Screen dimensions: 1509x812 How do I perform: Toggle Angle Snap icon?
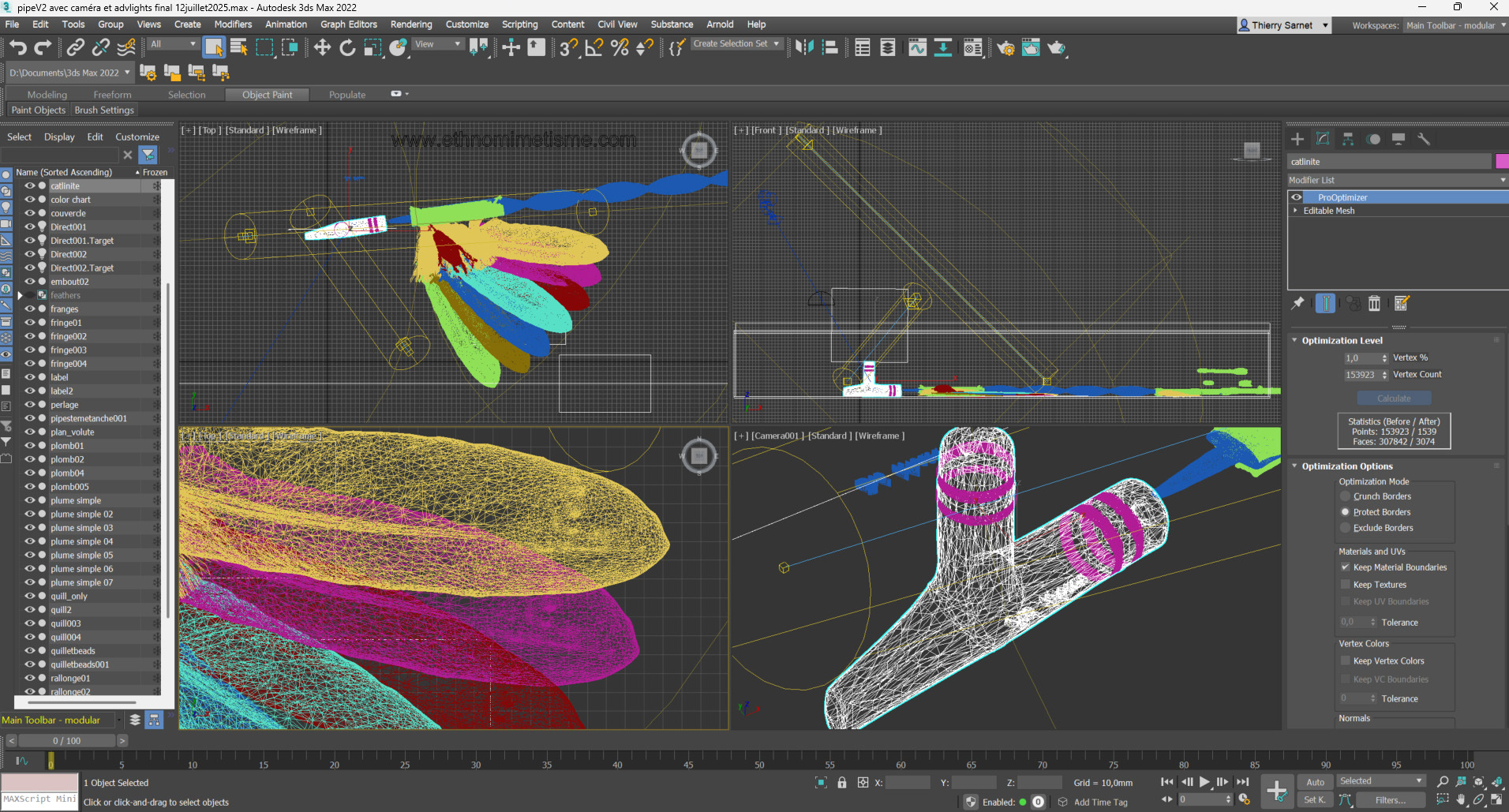593,48
